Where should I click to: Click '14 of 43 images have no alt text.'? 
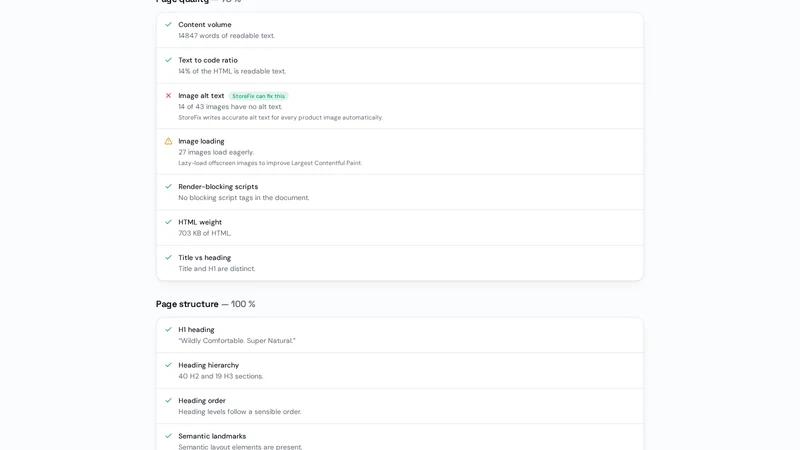click(x=230, y=107)
